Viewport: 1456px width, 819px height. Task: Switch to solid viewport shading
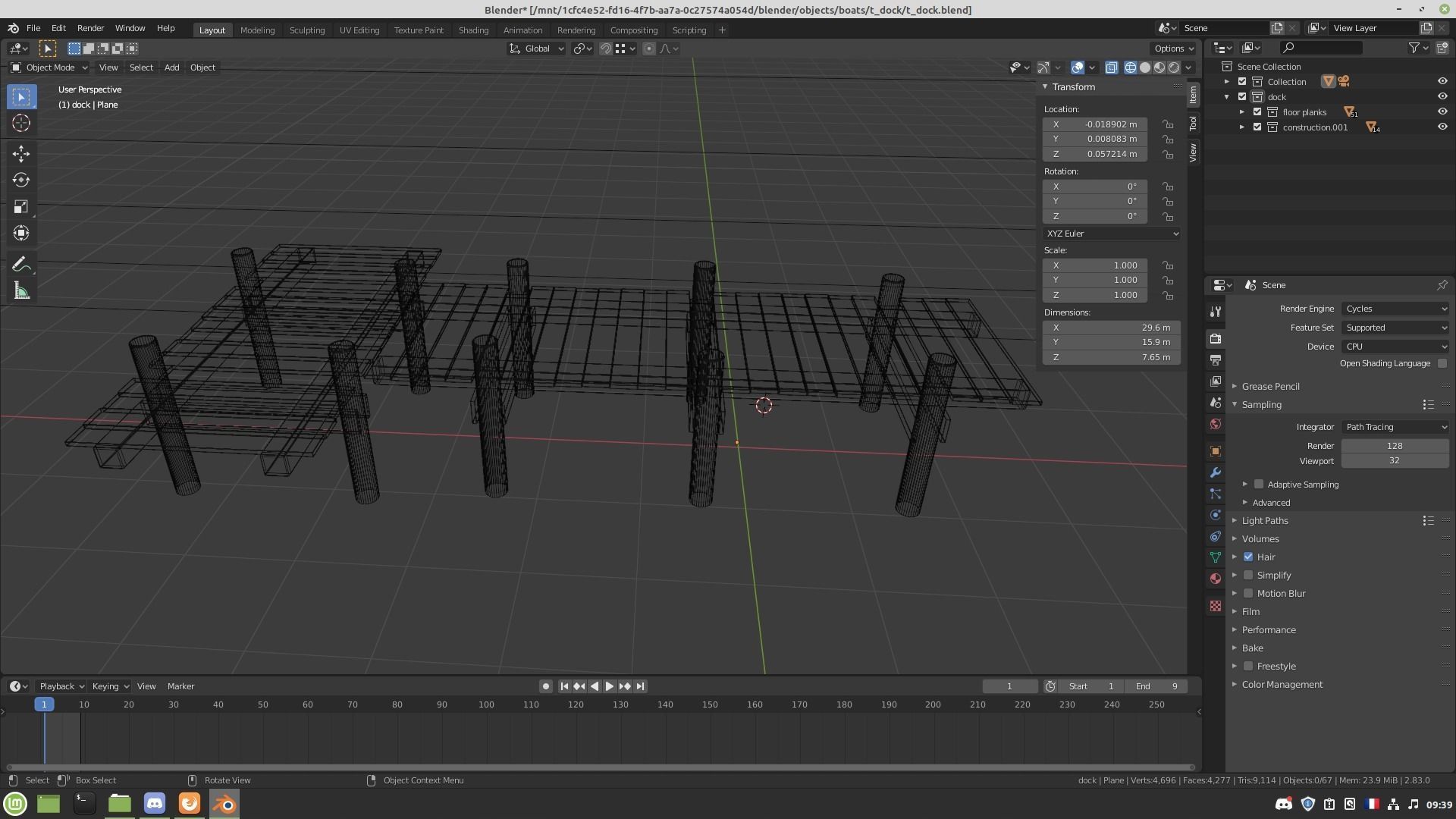tap(1145, 67)
